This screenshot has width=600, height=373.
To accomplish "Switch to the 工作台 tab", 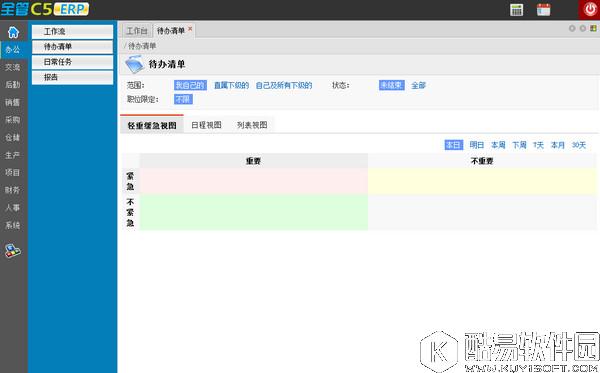I will (x=137, y=31).
